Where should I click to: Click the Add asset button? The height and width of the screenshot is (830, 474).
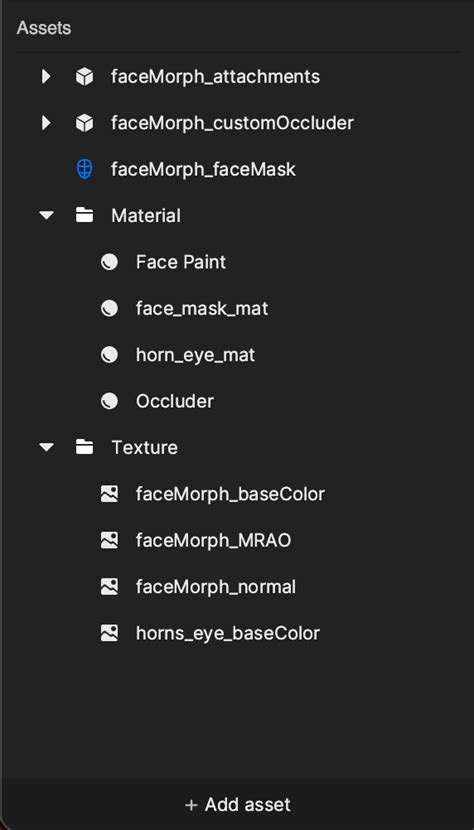237,805
